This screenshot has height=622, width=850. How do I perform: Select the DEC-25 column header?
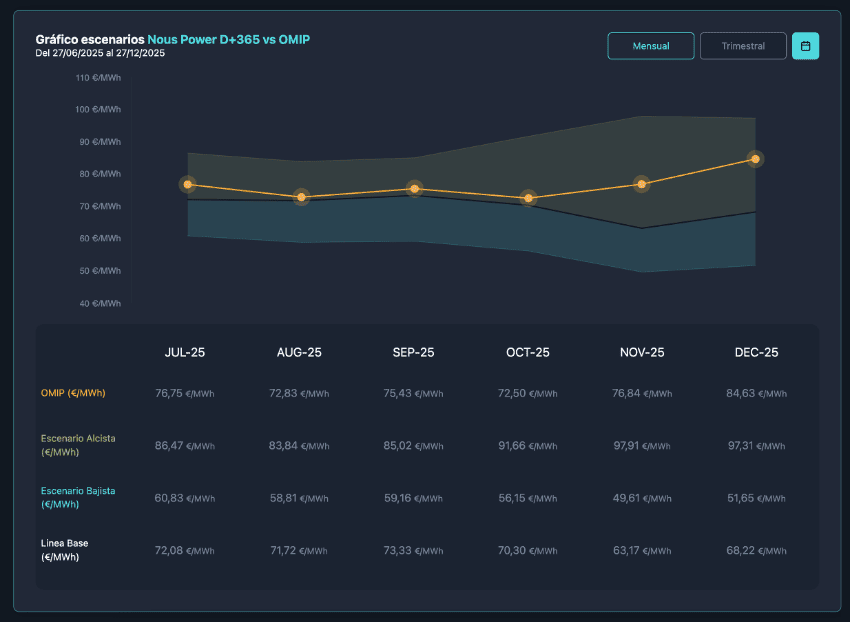click(756, 353)
